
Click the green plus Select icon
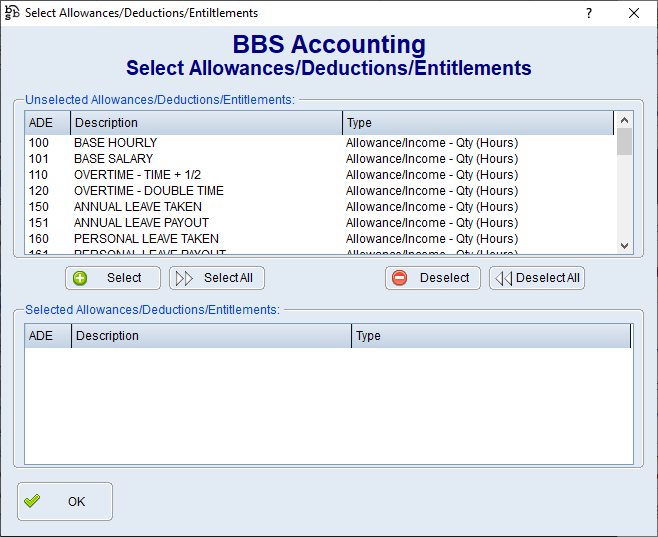pos(80,278)
